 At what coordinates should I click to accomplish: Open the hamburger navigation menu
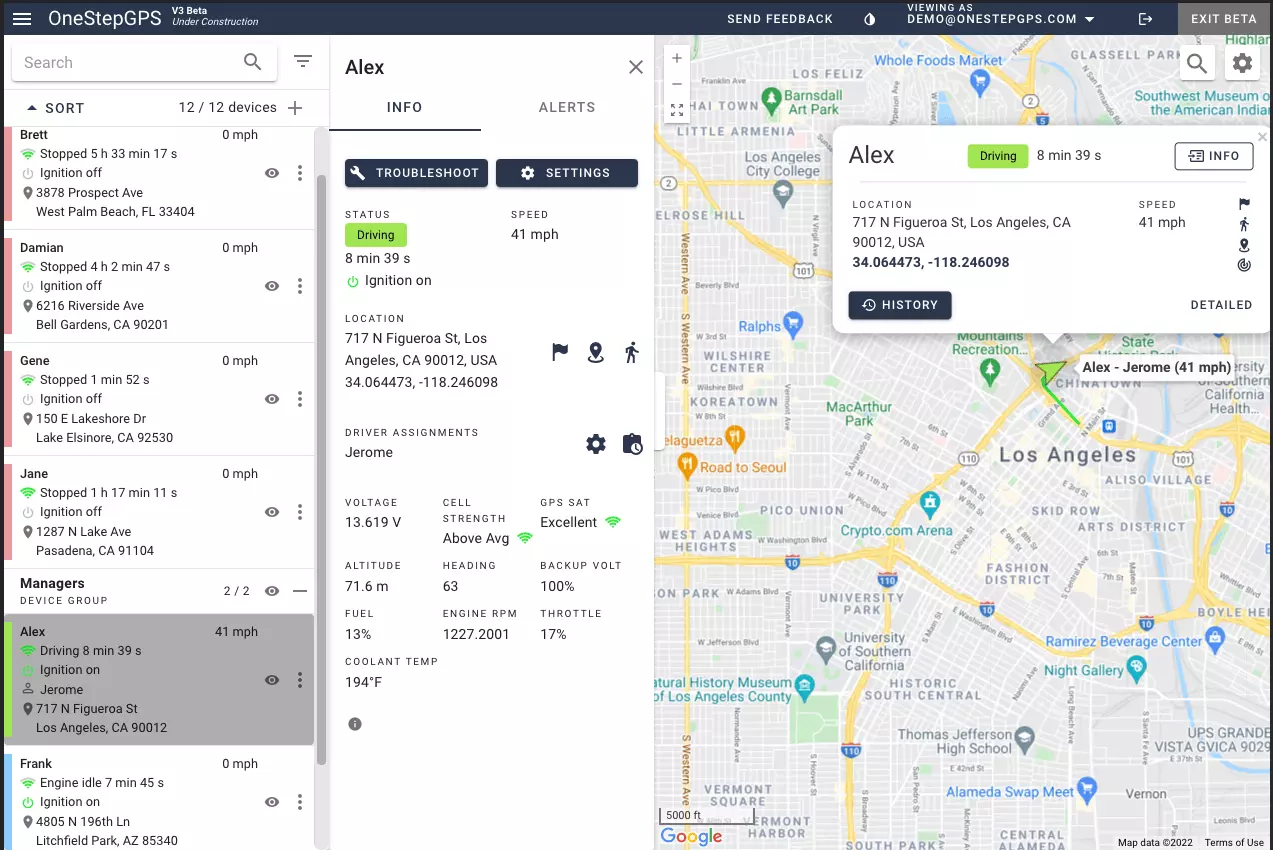22,18
